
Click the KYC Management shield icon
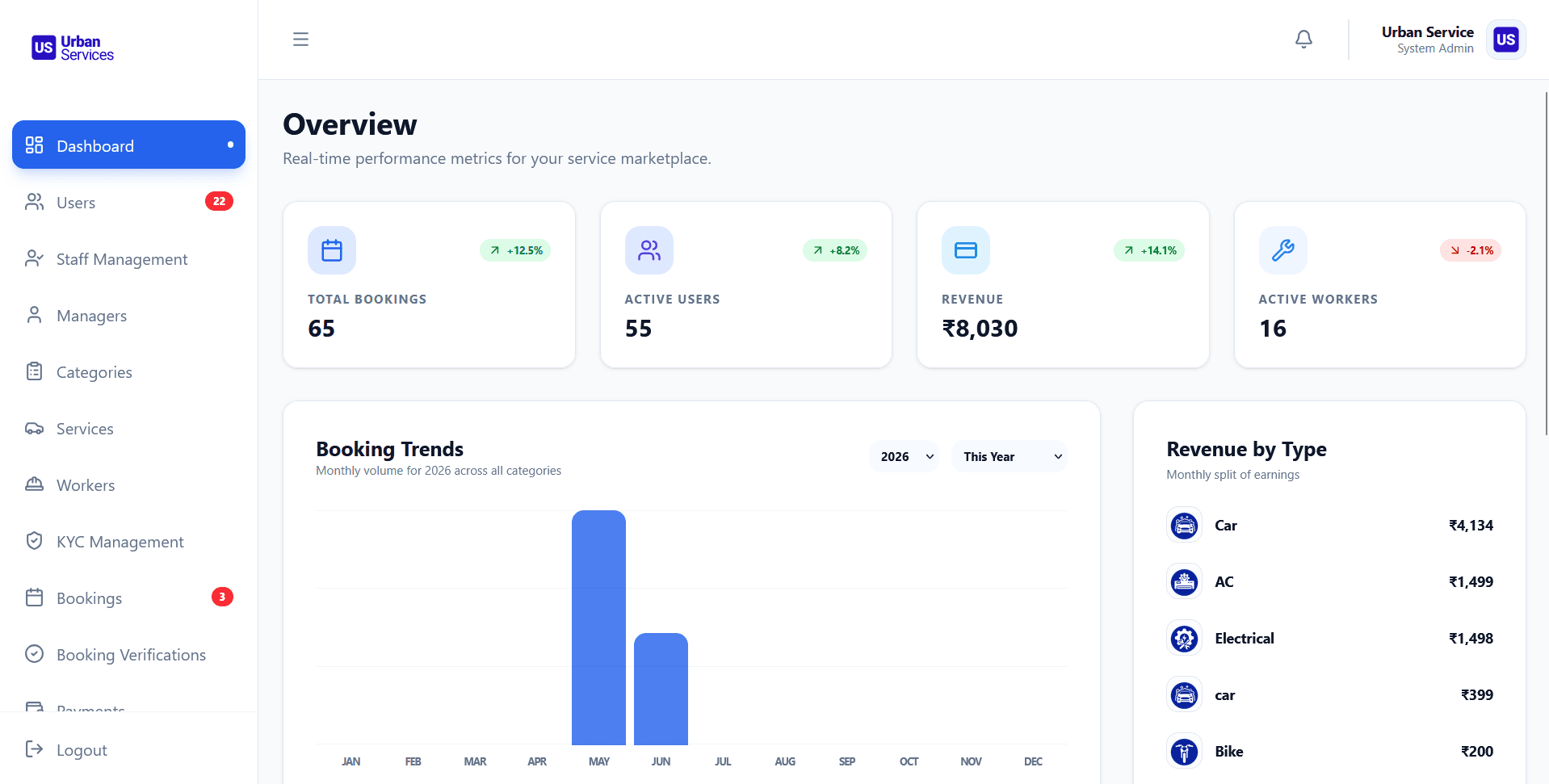pos(34,541)
